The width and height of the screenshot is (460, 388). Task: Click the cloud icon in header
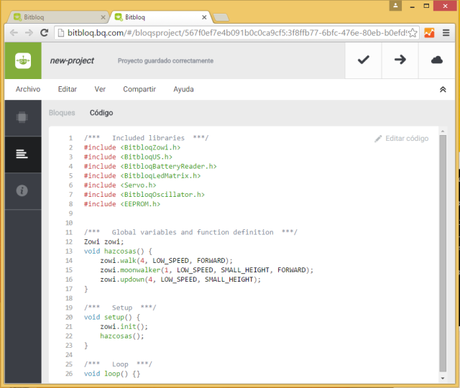point(437,60)
